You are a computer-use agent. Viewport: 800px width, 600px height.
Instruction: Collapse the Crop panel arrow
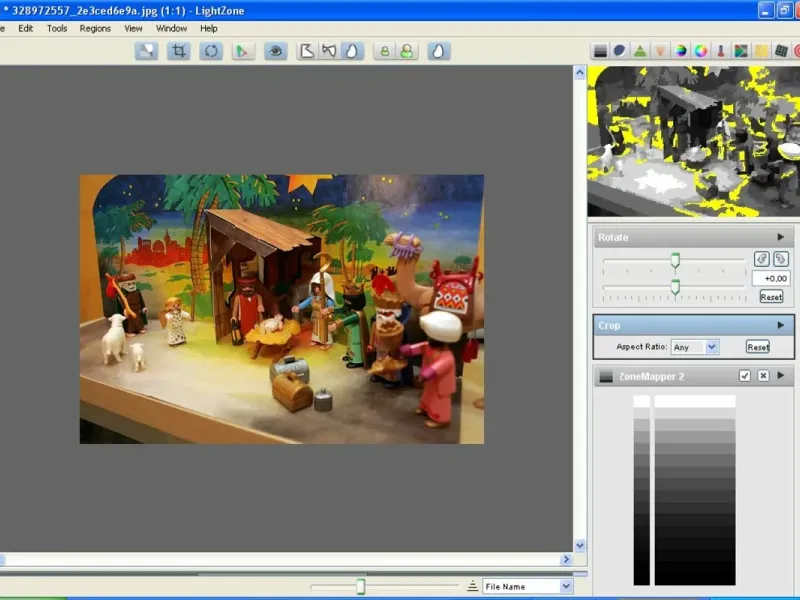[x=780, y=325]
